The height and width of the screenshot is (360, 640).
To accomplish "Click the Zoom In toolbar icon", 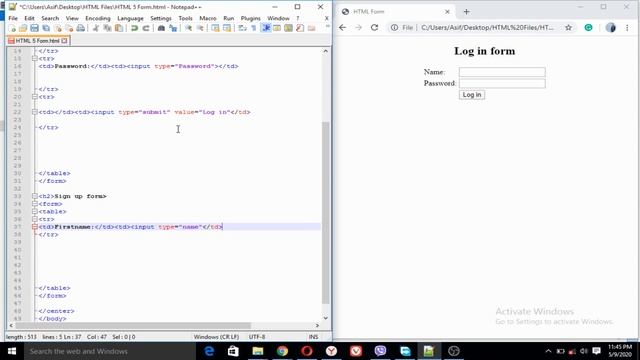I will coord(188,28).
